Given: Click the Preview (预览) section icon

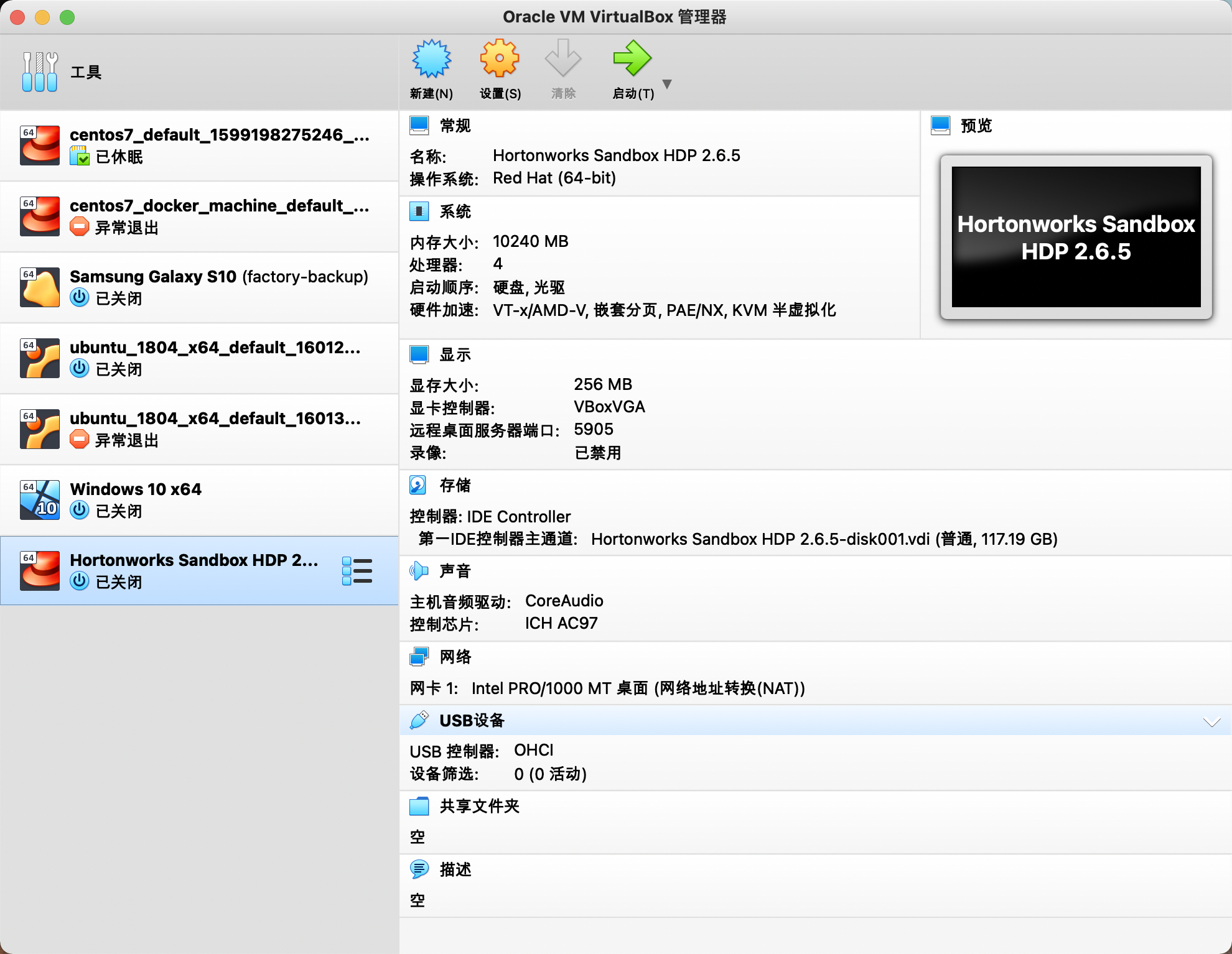Looking at the screenshot, I should pos(941,126).
